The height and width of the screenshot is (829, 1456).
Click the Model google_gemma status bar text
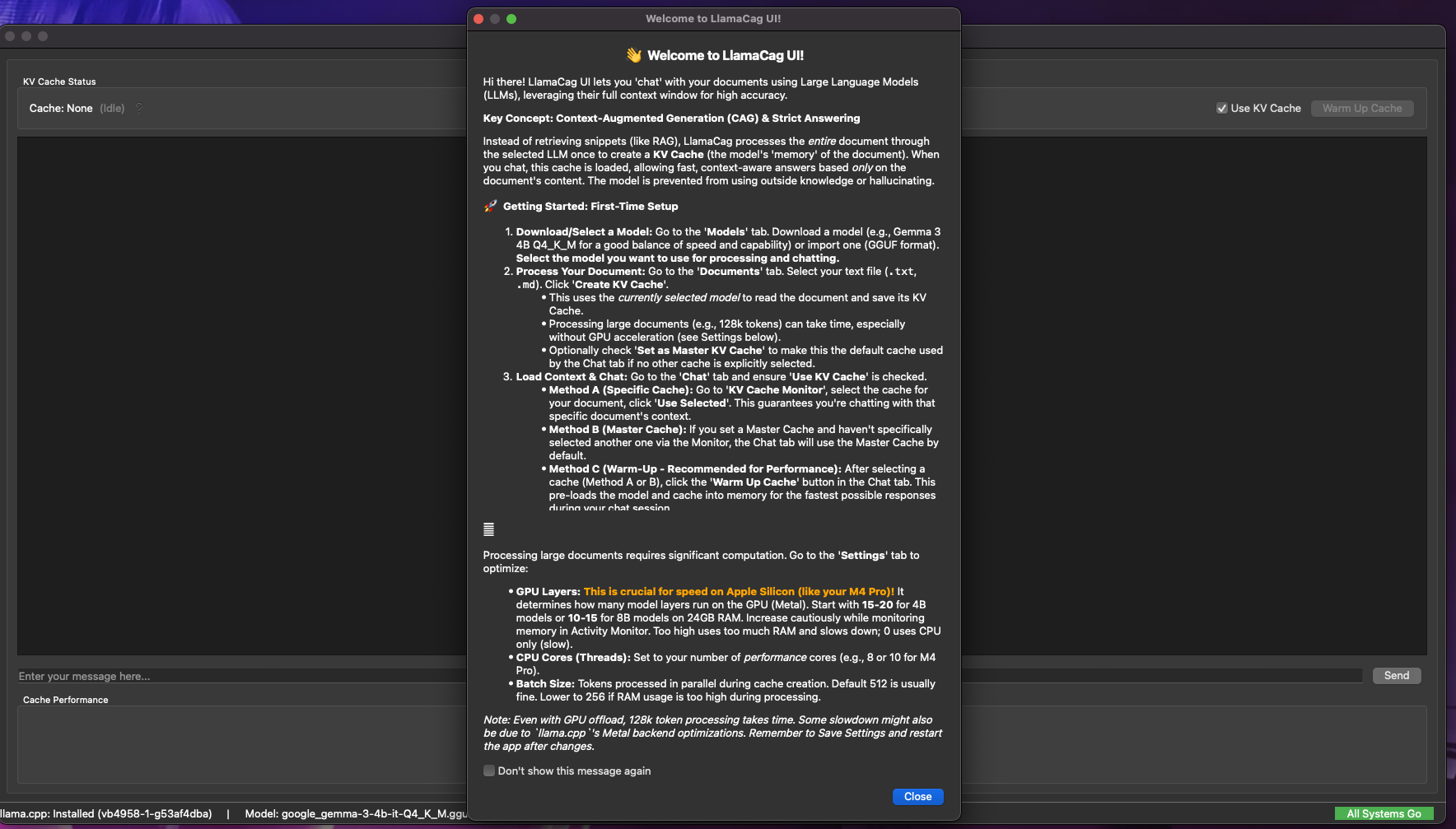coord(356,813)
